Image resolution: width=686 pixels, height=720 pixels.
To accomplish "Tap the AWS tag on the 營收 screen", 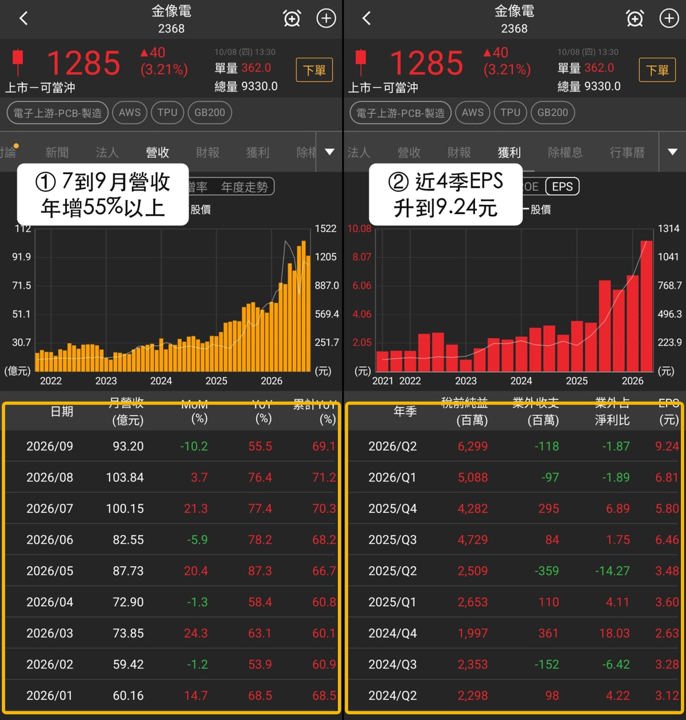I will pos(129,112).
